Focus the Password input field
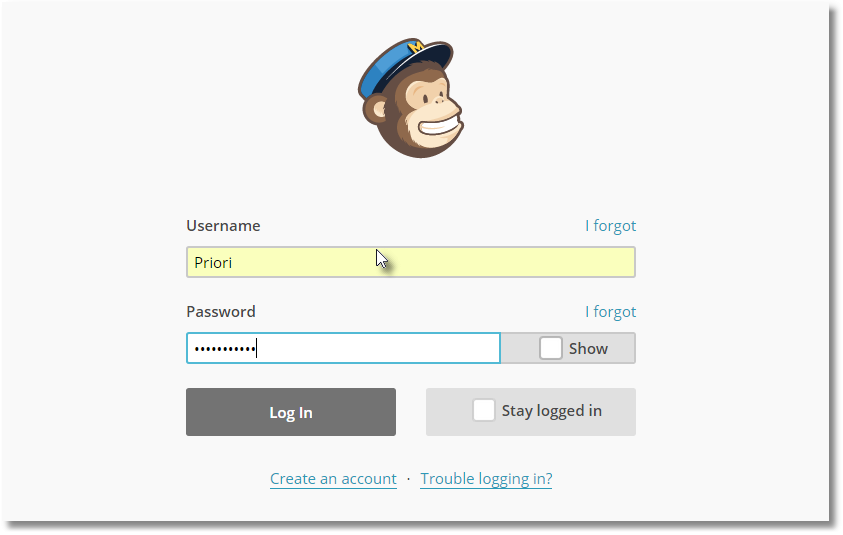This screenshot has width=843, height=535. coord(344,348)
